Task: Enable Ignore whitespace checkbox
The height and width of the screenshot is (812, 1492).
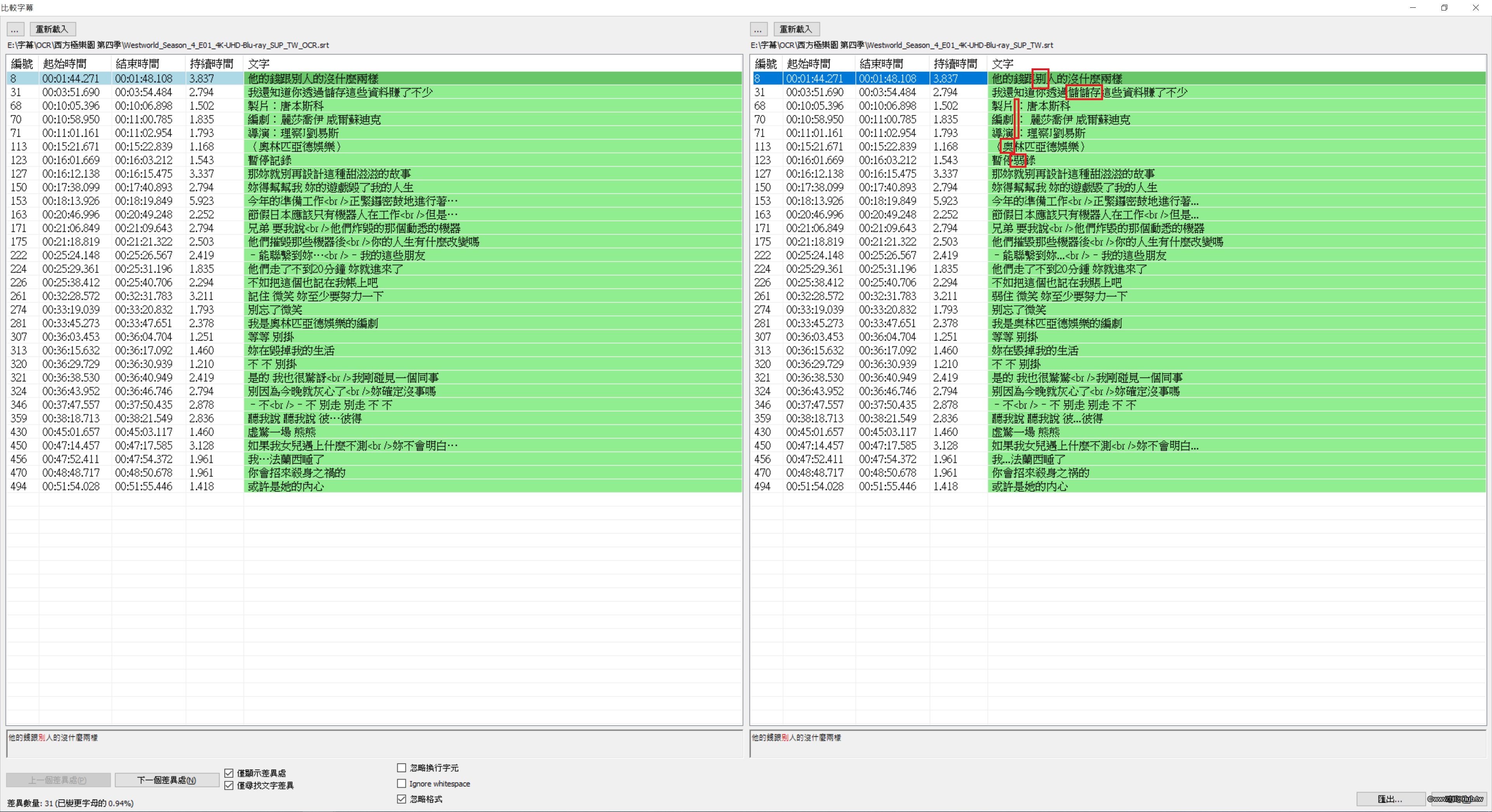Action: click(401, 783)
